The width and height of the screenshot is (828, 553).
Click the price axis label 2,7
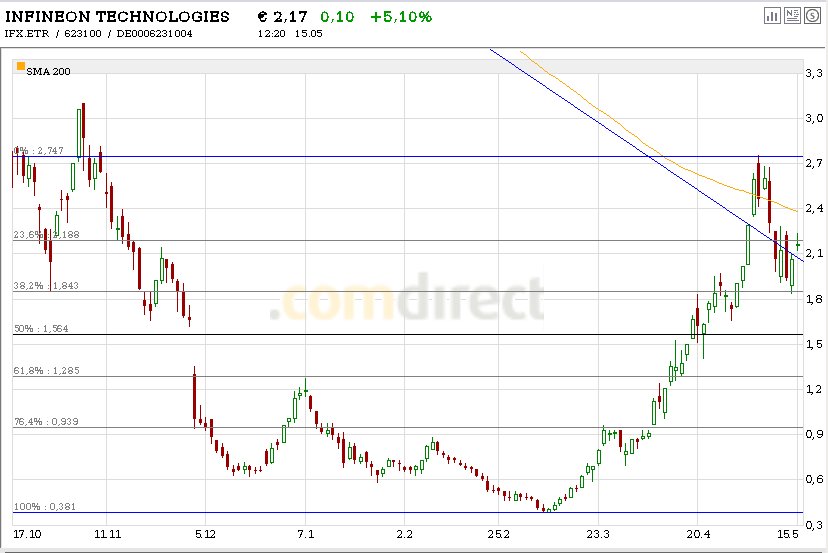pos(814,163)
